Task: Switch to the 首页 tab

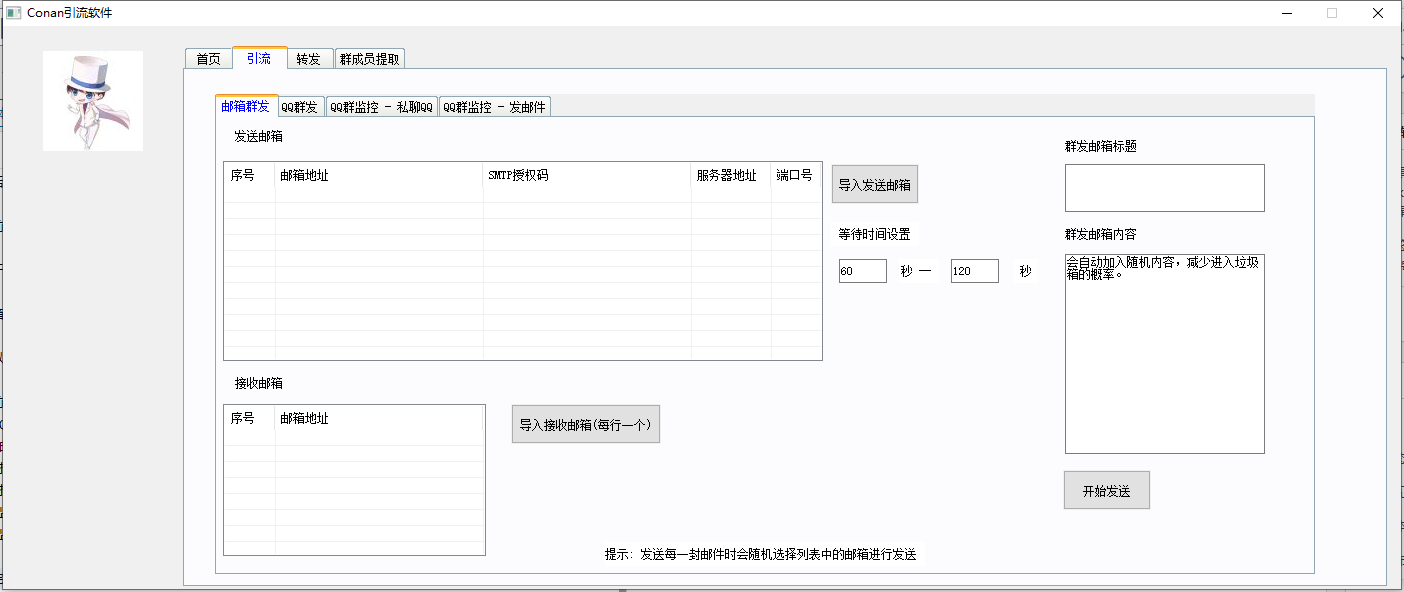Action: (208, 59)
